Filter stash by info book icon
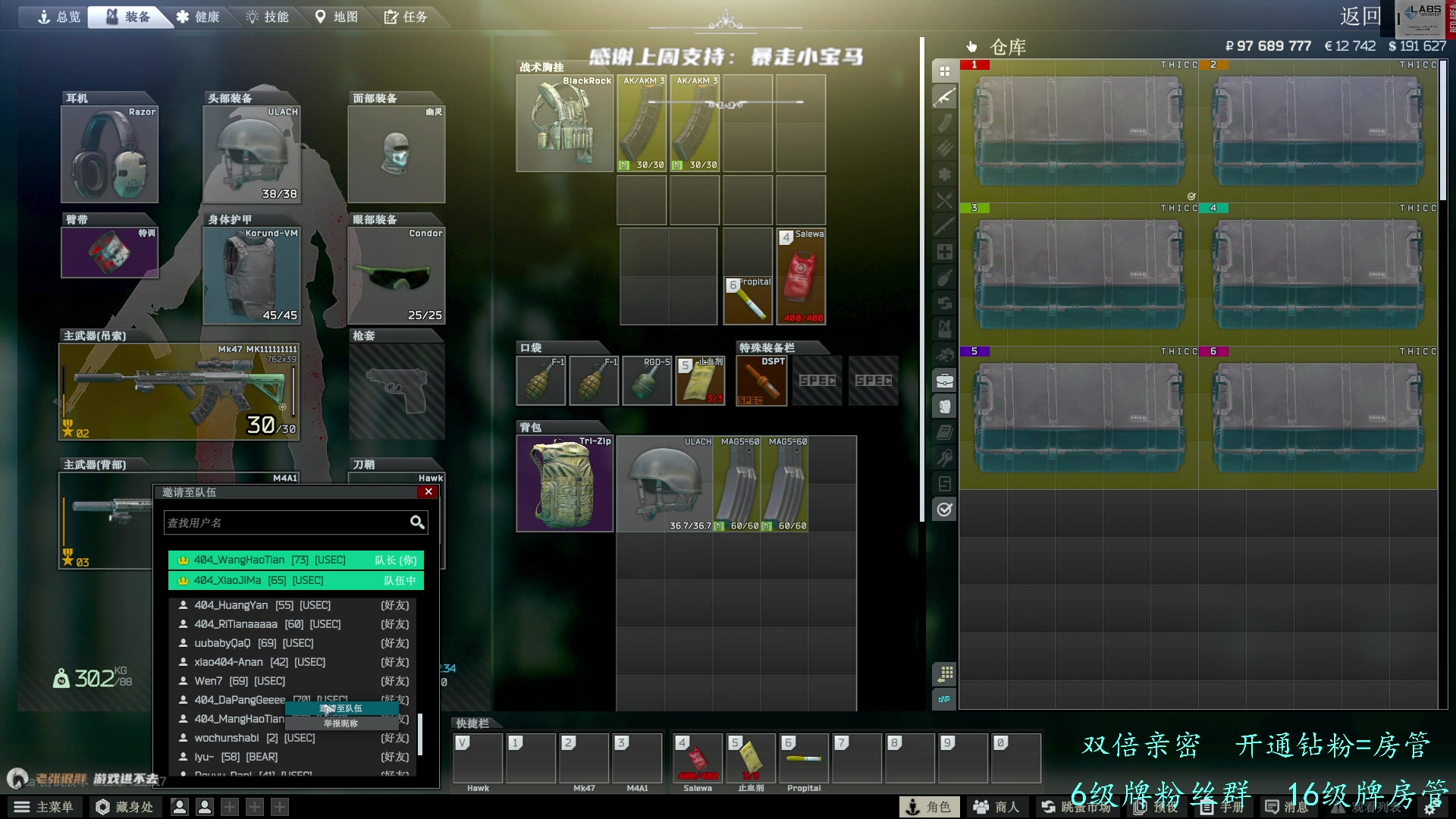The height and width of the screenshot is (819, 1456). 944,432
